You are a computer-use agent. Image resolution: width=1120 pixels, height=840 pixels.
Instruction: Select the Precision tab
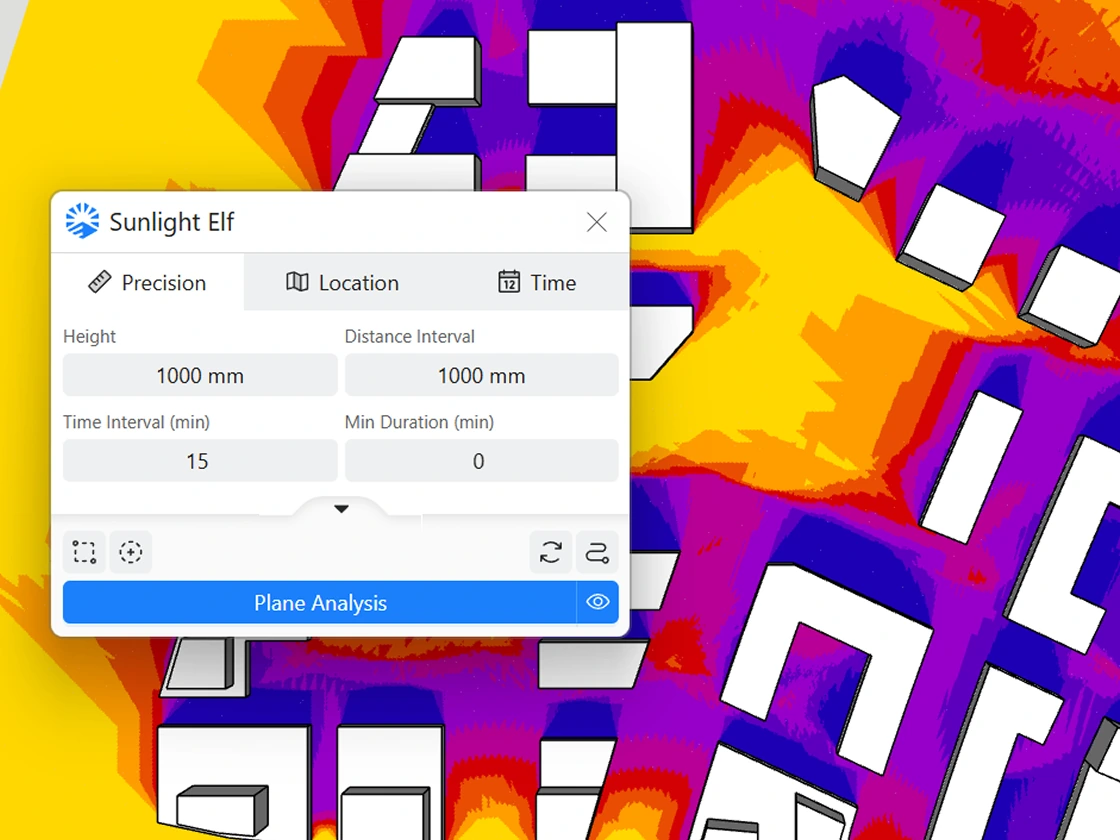[x=147, y=283]
